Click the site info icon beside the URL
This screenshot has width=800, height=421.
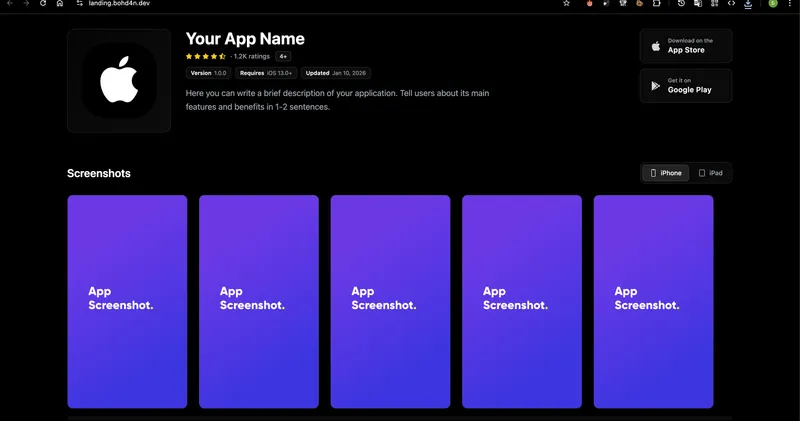(80, 4)
